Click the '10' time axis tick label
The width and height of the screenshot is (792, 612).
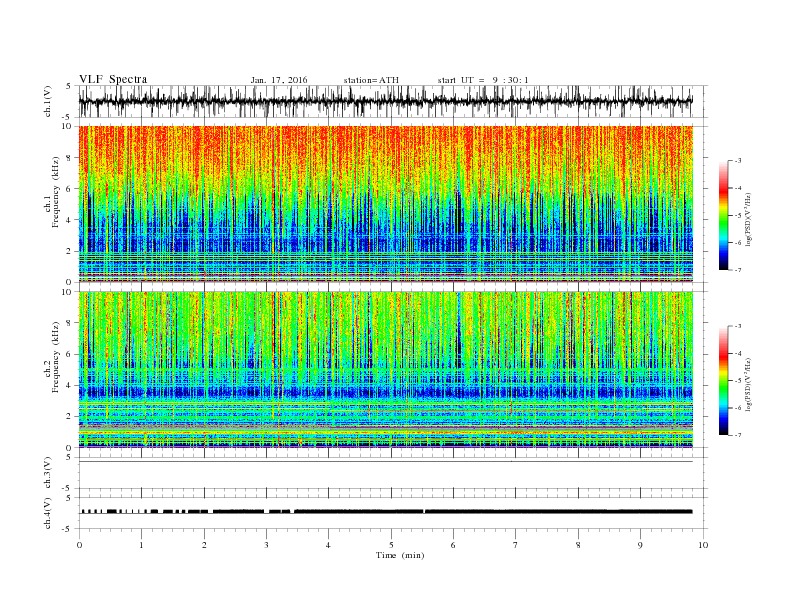click(703, 545)
